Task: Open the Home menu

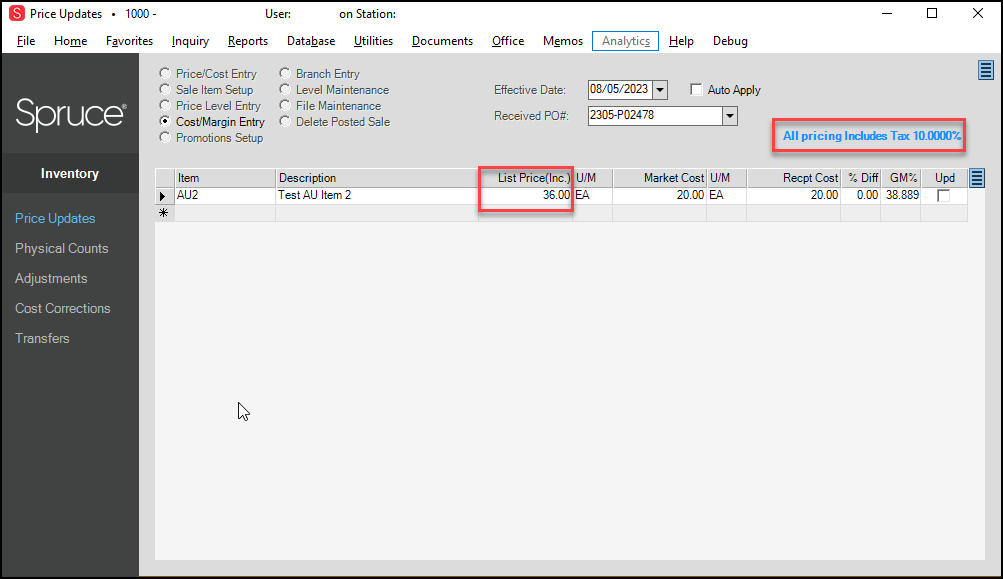Action: [x=70, y=41]
